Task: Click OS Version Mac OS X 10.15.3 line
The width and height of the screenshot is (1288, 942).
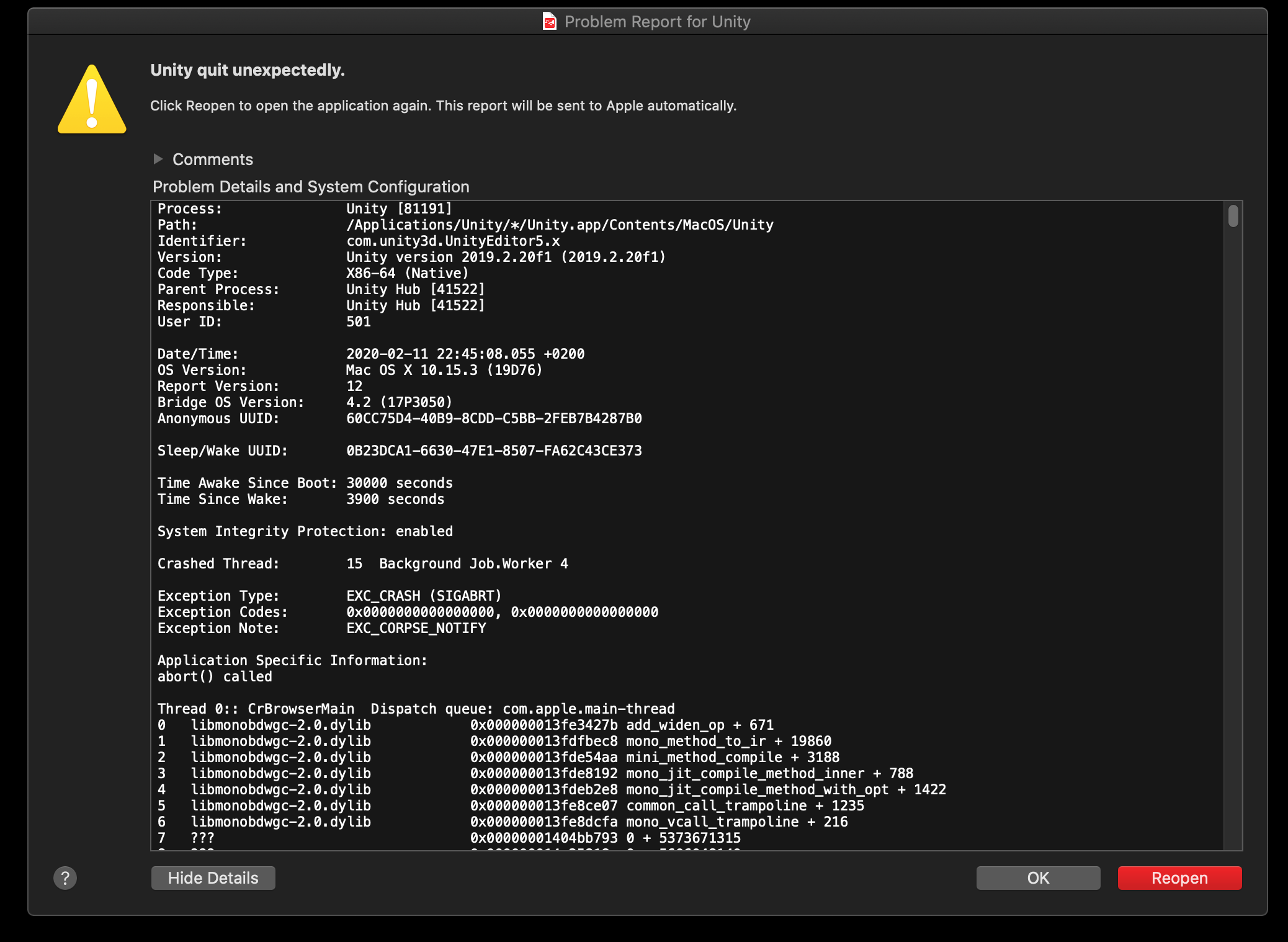Action: (350, 370)
